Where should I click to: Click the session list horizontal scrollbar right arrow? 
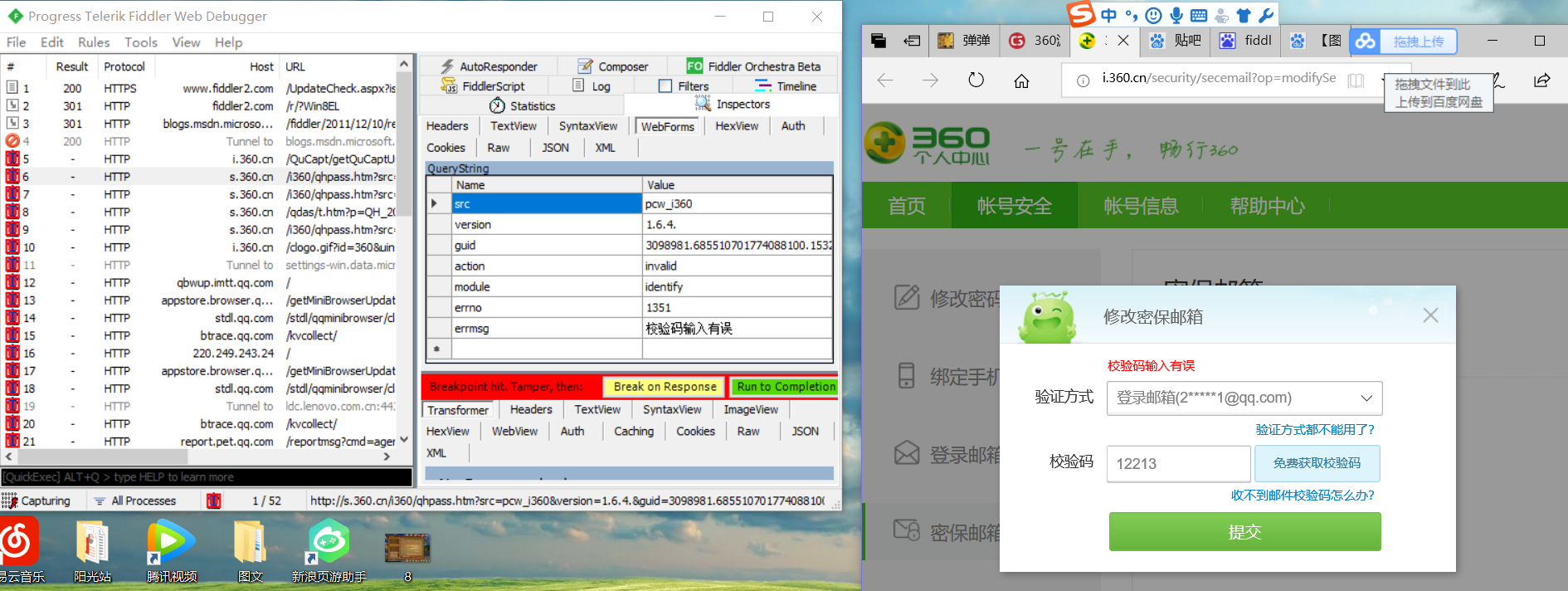387,457
